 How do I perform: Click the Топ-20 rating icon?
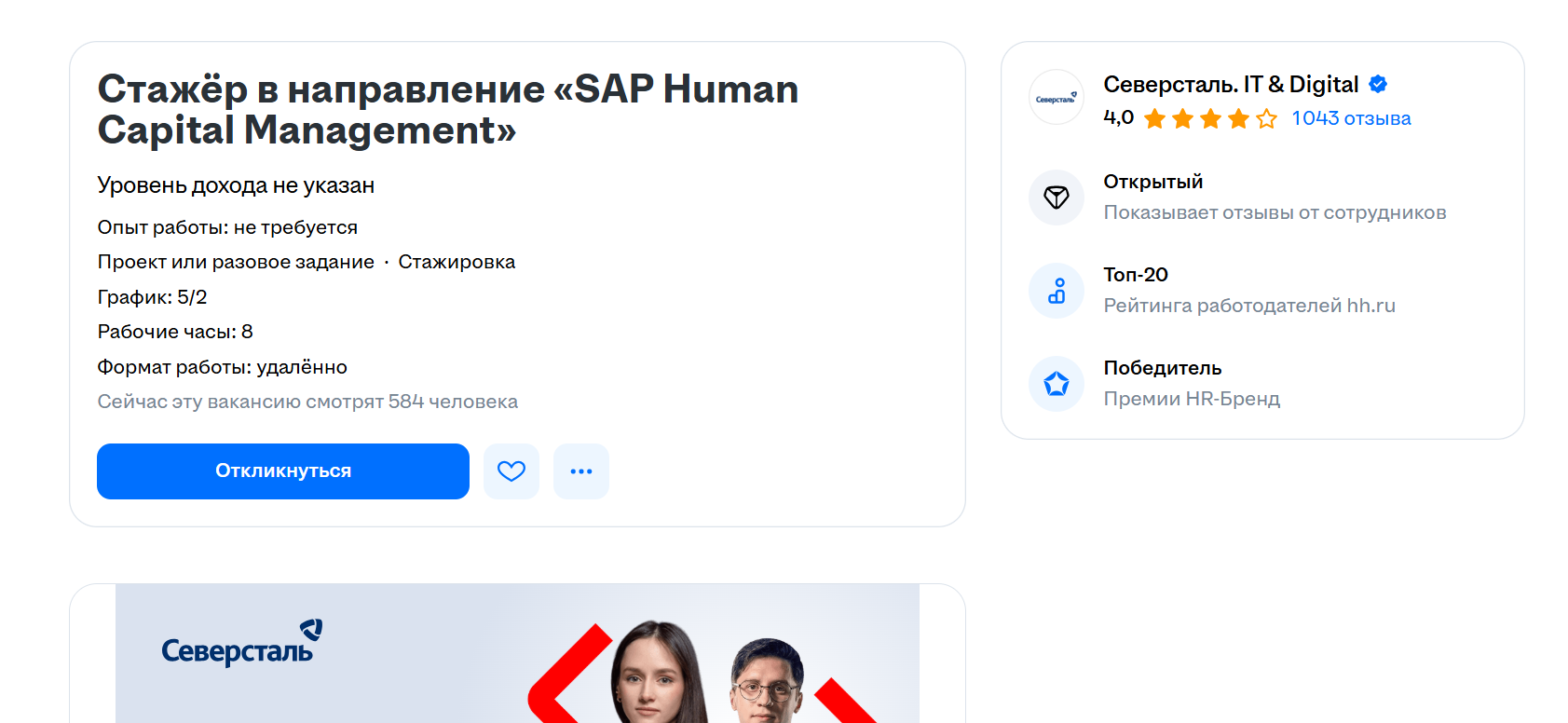coord(1057,291)
